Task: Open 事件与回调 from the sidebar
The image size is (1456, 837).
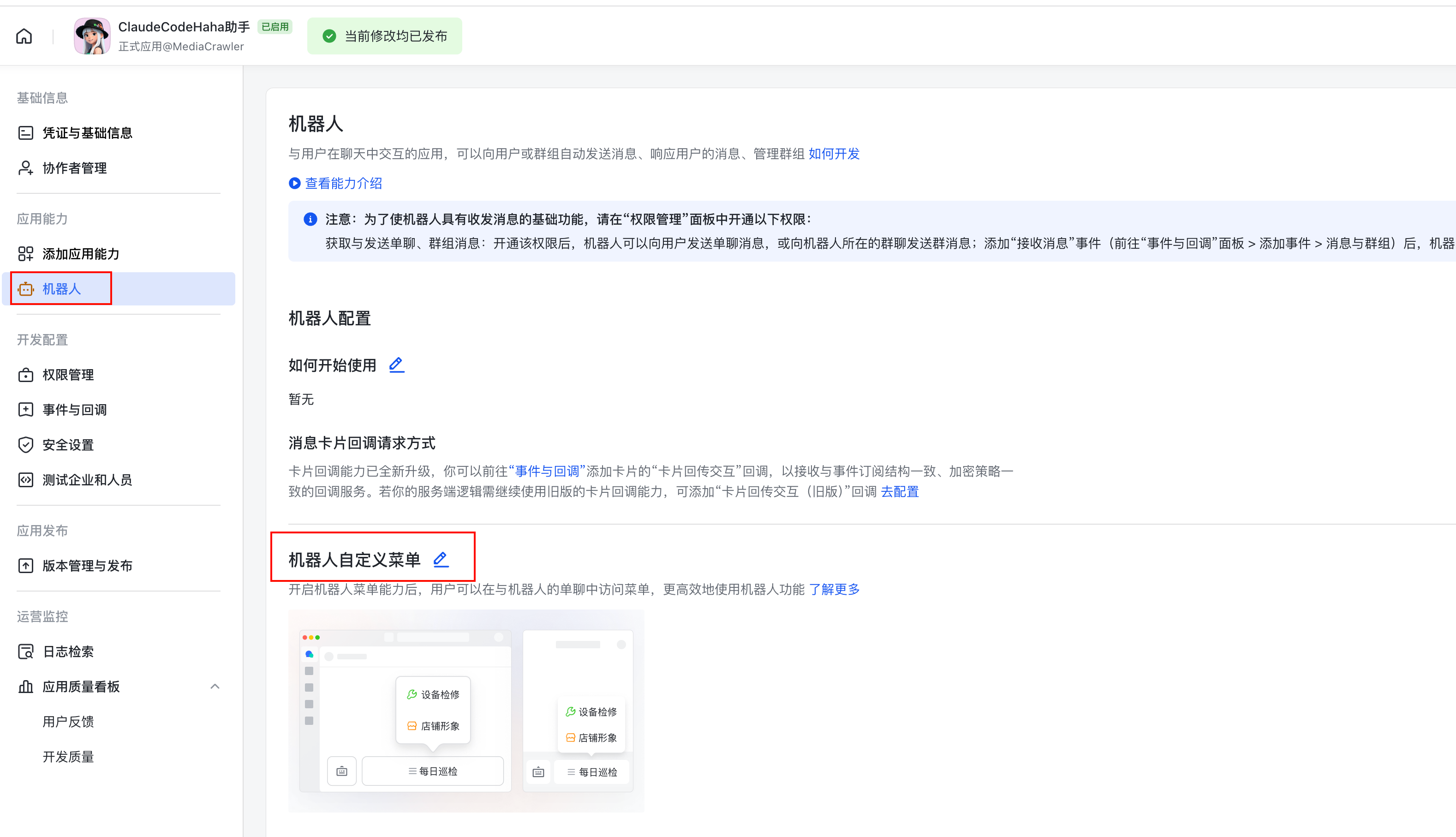Action: pos(75,409)
